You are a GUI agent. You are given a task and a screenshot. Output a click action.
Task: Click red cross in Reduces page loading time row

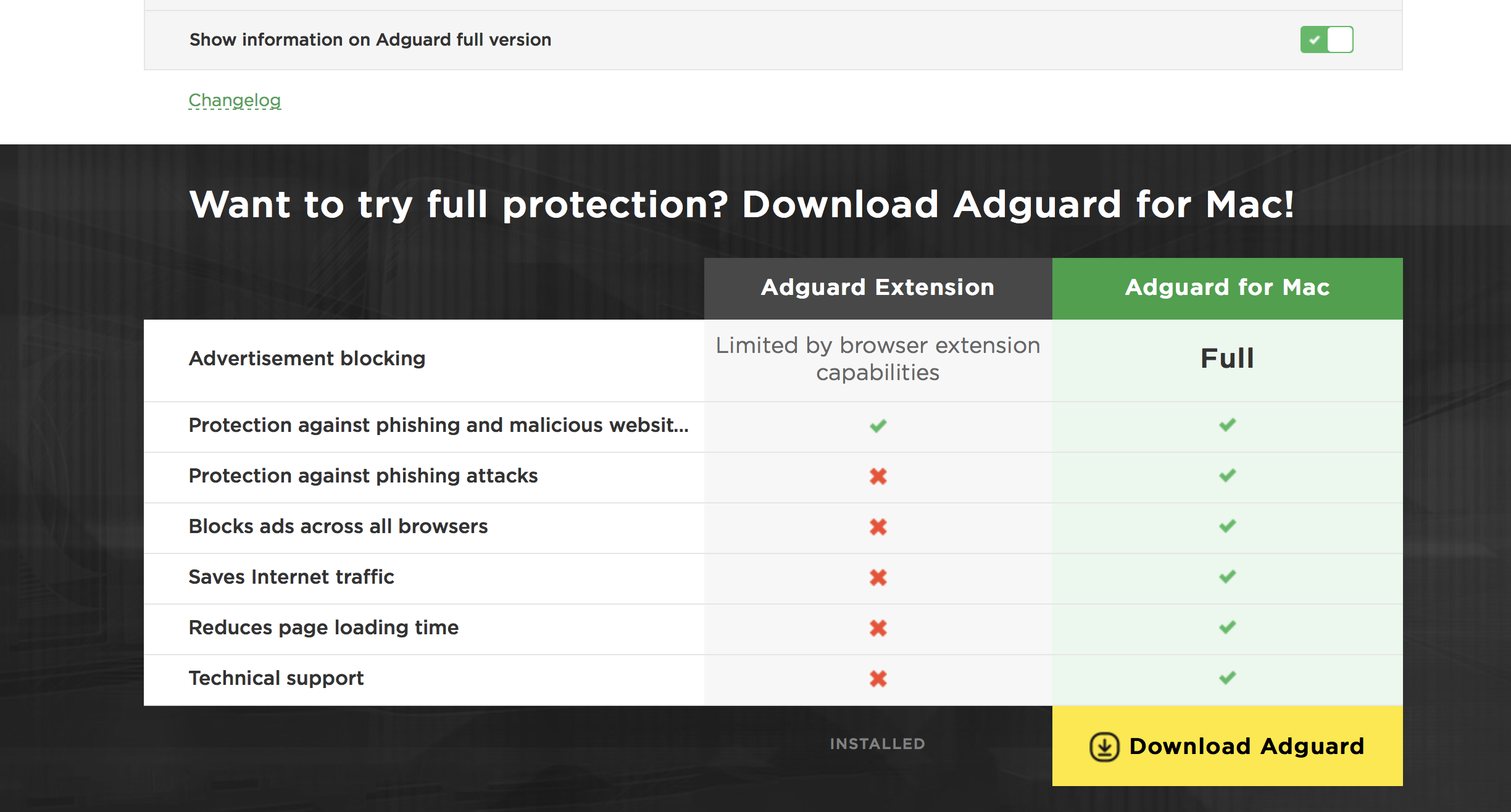(x=878, y=628)
